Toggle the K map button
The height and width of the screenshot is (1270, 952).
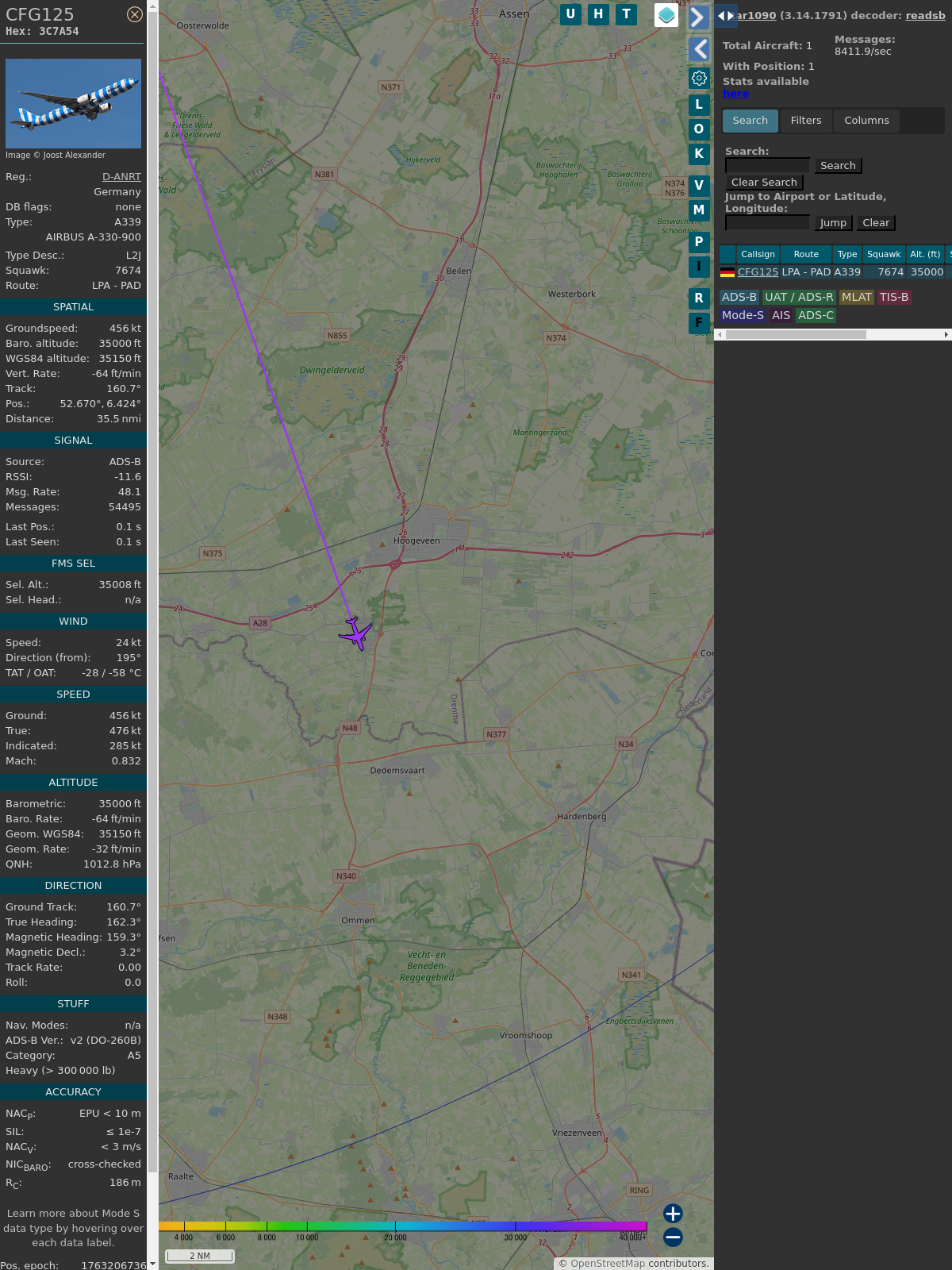point(699,154)
